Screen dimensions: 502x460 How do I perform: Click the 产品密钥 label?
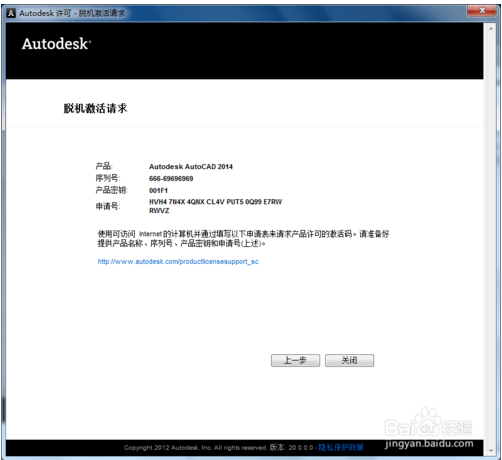pos(111,190)
